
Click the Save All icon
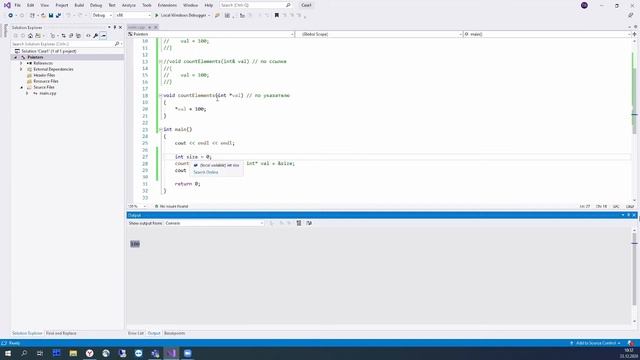pyautogui.click(x=58, y=16)
